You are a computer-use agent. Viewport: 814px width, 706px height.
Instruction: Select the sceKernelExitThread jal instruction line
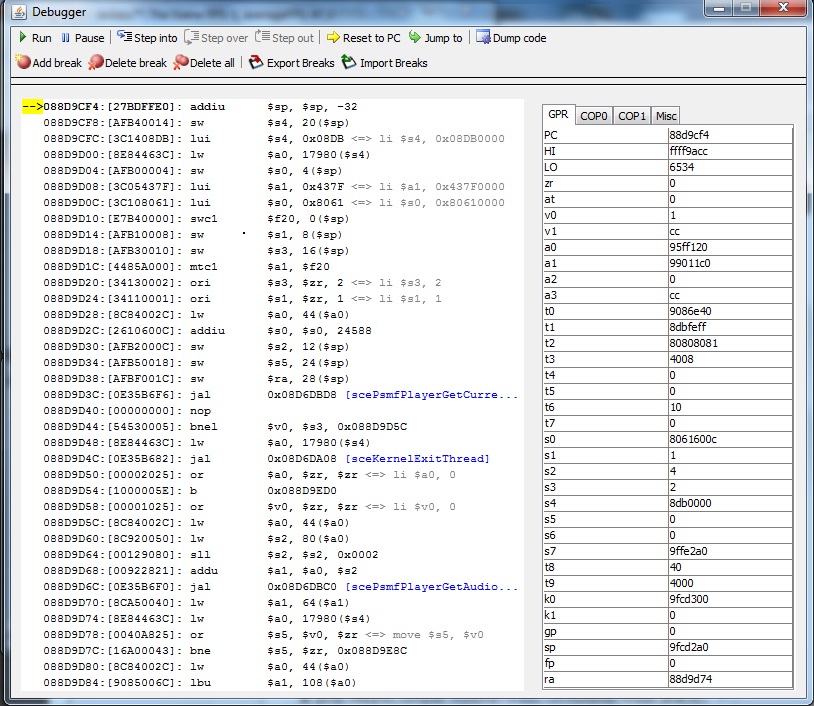pyautogui.click(x=270, y=458)
